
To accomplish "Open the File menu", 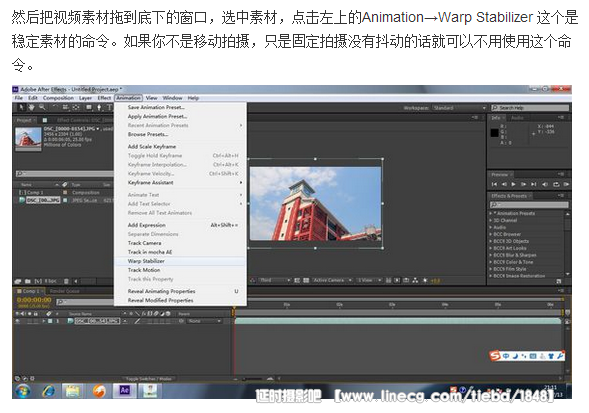I will point(18,98).
